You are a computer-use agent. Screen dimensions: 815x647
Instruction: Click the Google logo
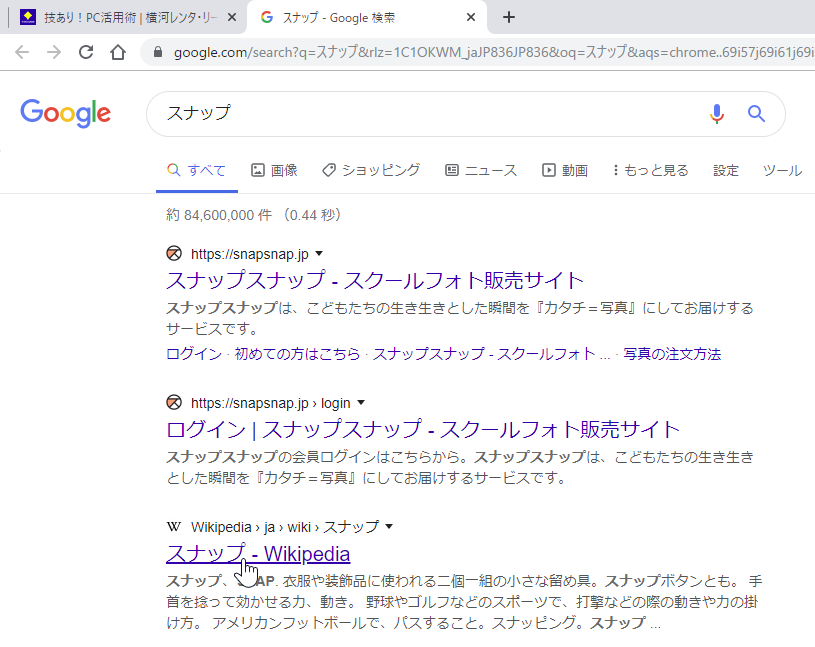pos(65,113)
